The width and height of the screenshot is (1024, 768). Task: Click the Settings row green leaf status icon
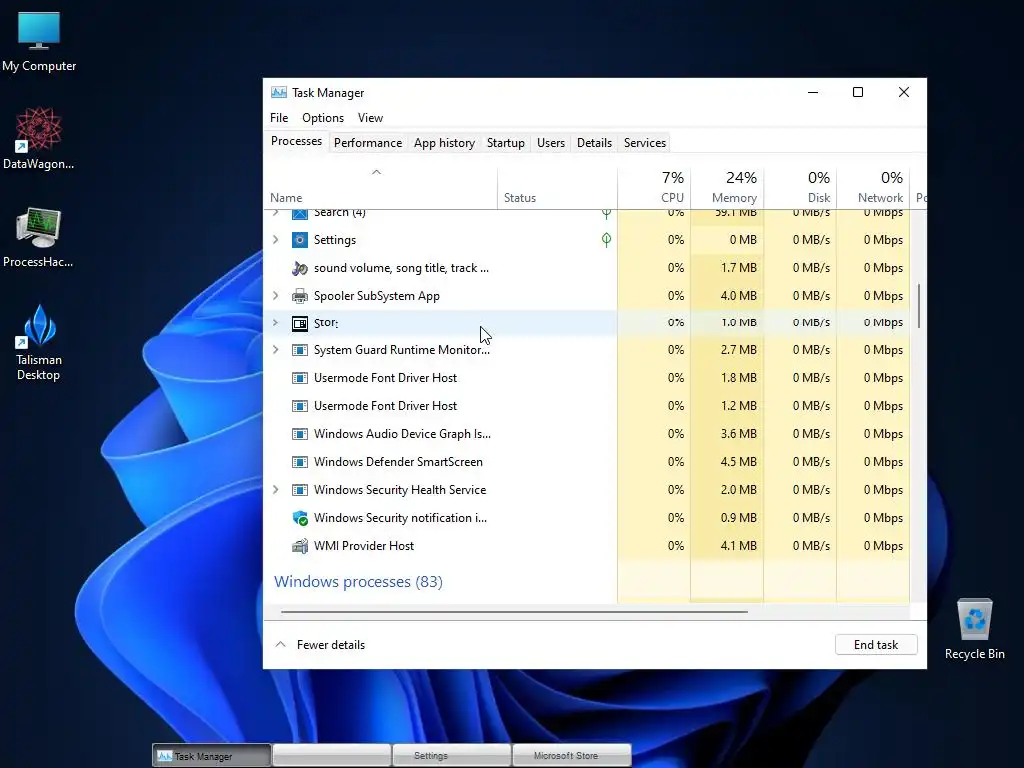[x=606, y=240]
